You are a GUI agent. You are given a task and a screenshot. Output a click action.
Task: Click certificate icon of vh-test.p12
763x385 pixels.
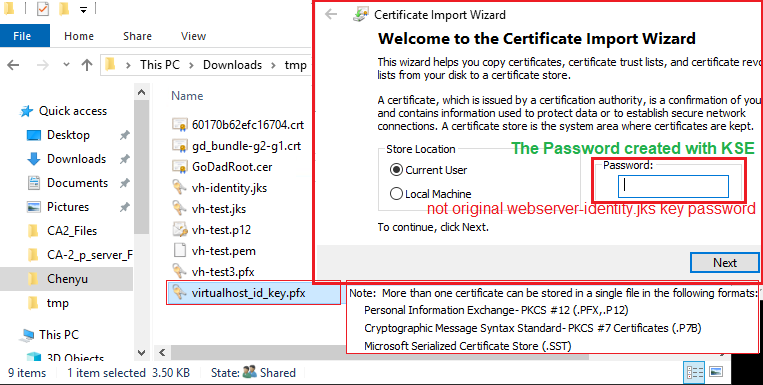pyautogui.click(x=180, y=229)
